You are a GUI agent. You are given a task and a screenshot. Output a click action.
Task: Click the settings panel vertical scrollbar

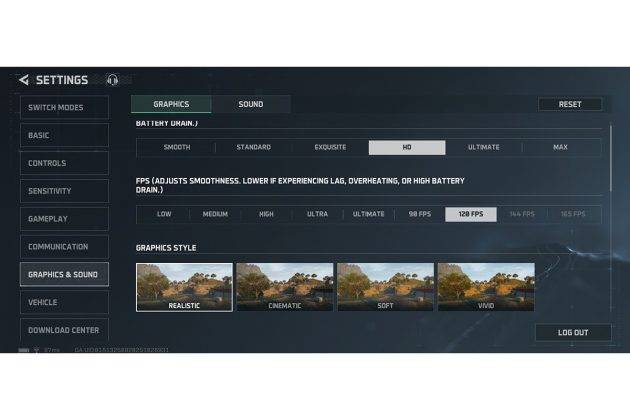[x=611, y=159]
